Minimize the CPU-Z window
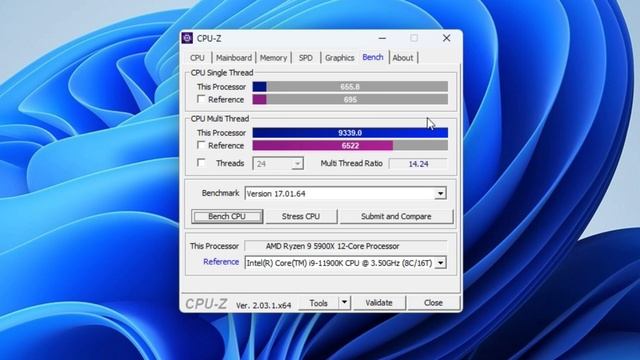 point(382,38)
